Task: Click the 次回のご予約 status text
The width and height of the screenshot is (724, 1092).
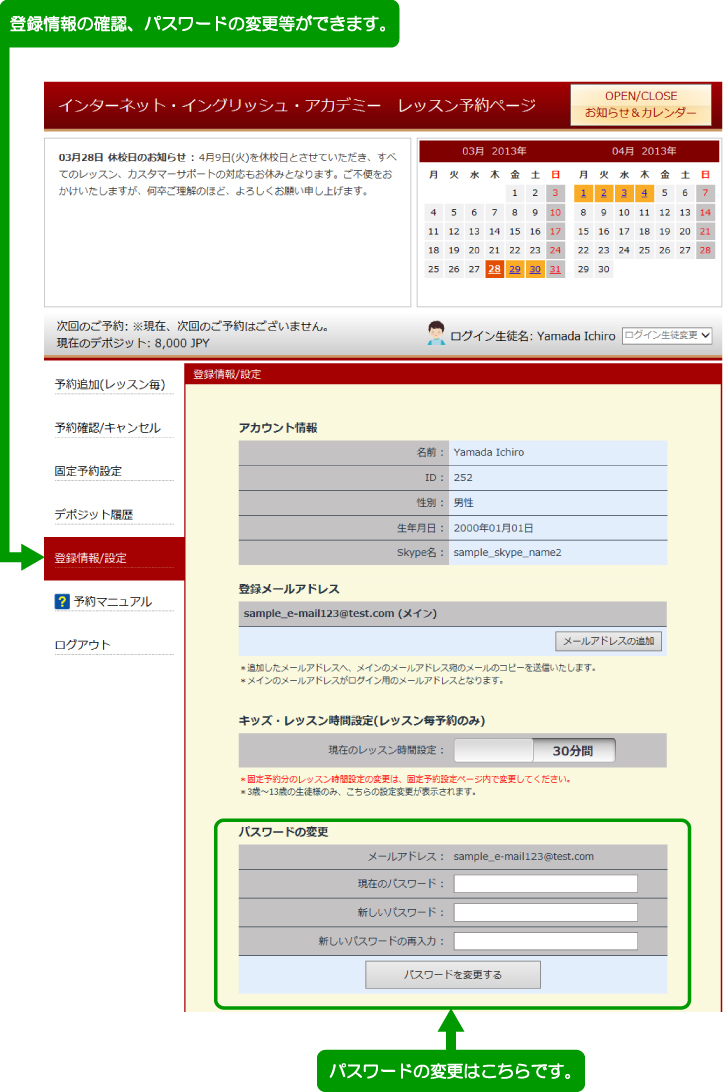Action: click(x=193, y=326)
